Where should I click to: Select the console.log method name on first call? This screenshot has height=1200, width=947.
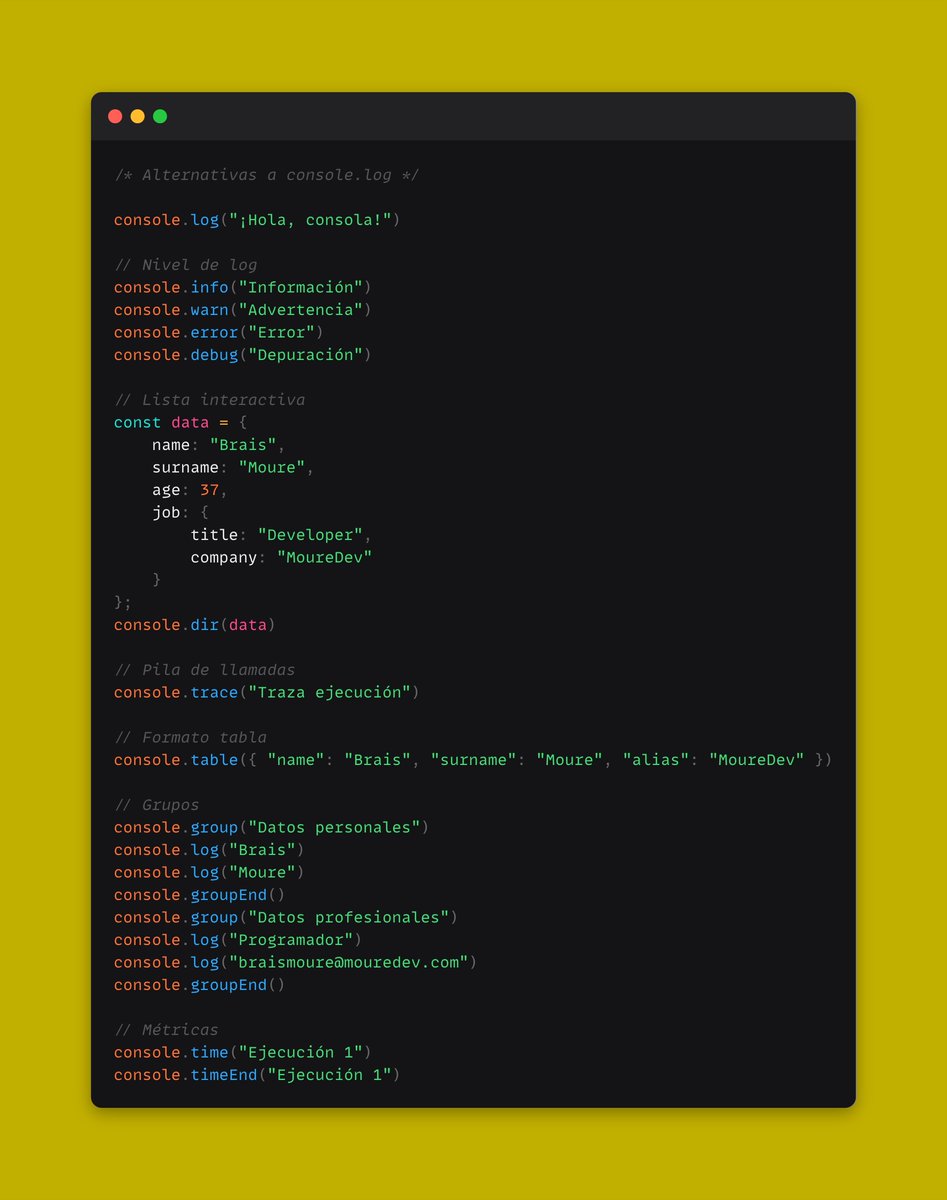(204, 219)
